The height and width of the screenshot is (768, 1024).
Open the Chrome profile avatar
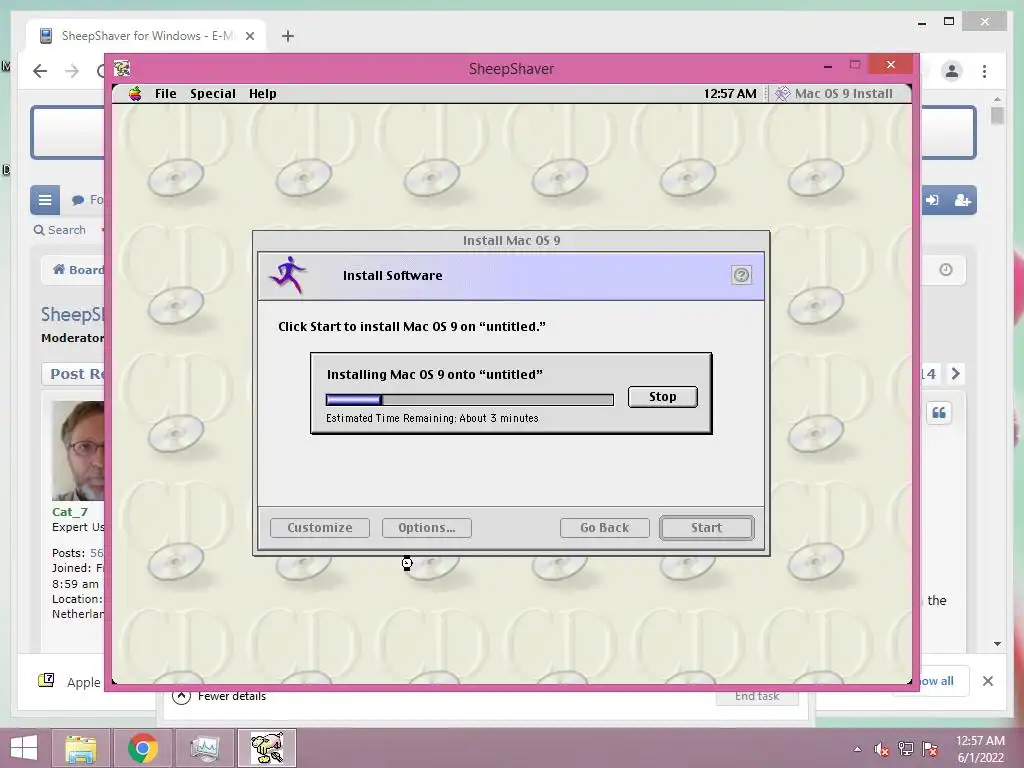click(952, 71)
